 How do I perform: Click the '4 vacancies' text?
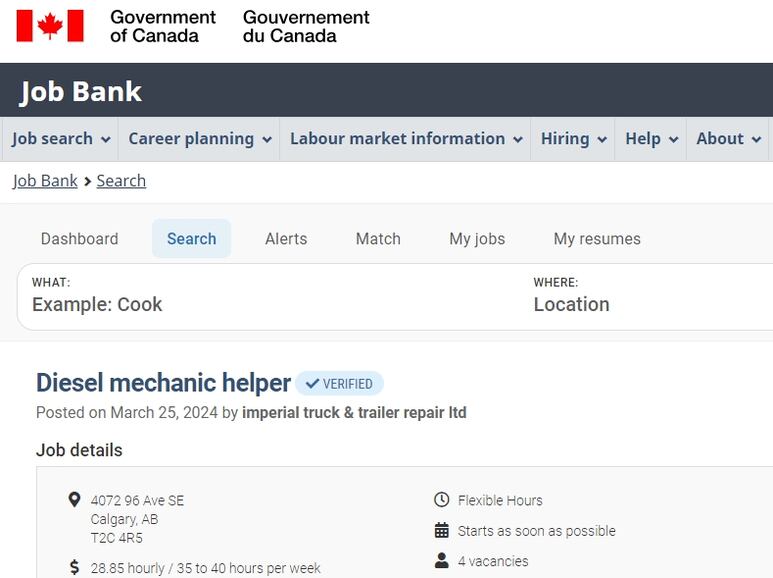pos(493,561)
